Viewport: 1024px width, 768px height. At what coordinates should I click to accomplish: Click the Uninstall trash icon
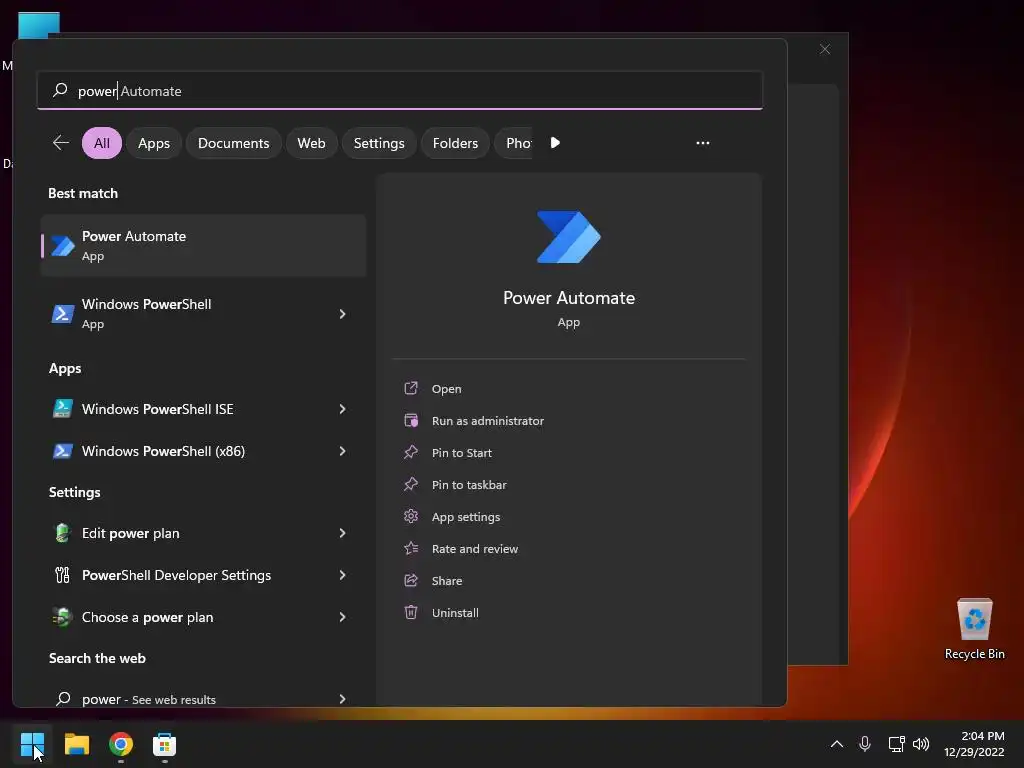[x=411, y=613]
